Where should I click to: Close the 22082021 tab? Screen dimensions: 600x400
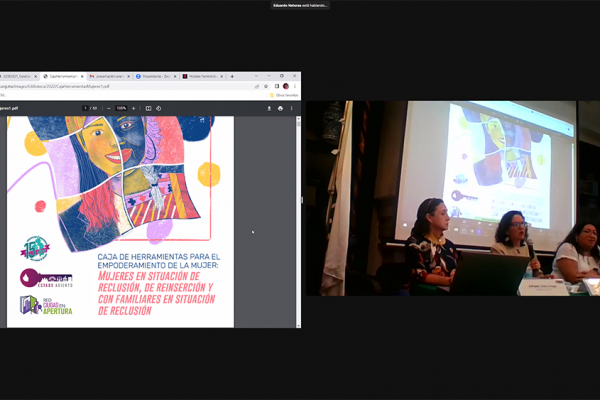pyautogui.click(x=36, y=77)
